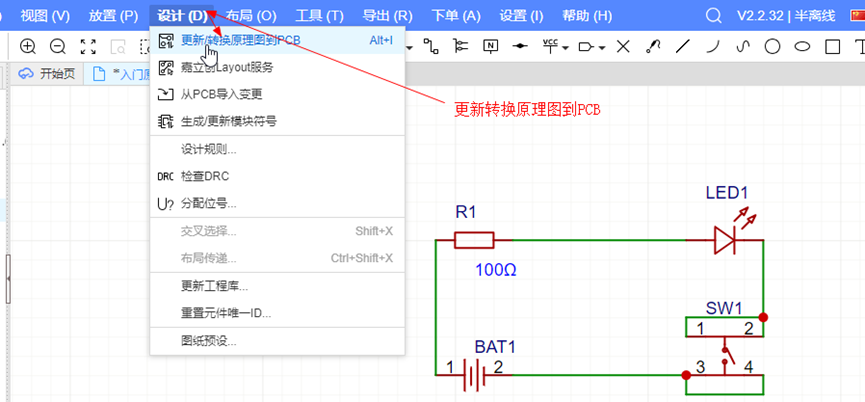The image size is (865, 402).
Task: Switch to the *入门 schematic tab
Action: 118,74
